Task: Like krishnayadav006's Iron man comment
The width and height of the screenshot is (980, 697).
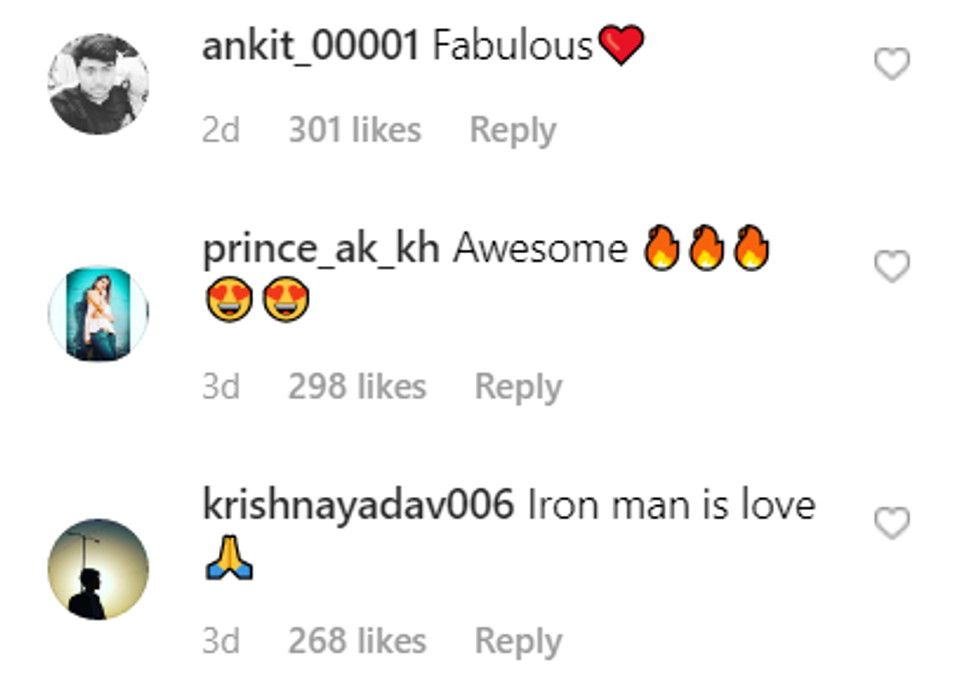Action: [892, 523]
